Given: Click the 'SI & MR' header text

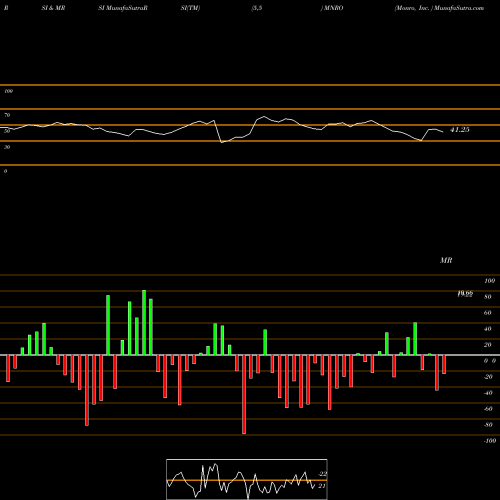Looking at the screenshot, I should coord(53,8).
